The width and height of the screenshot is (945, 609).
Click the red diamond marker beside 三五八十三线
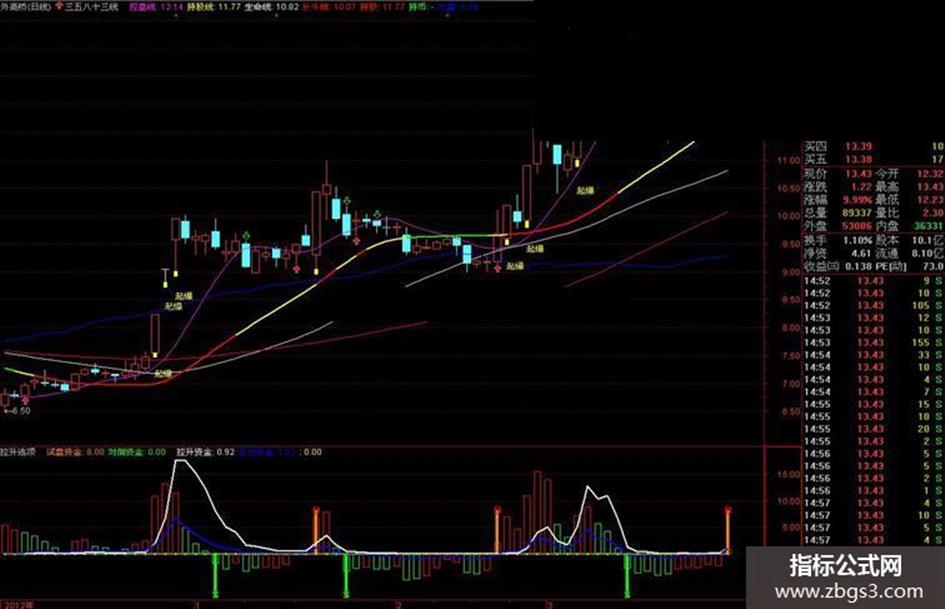coord(59,6)
